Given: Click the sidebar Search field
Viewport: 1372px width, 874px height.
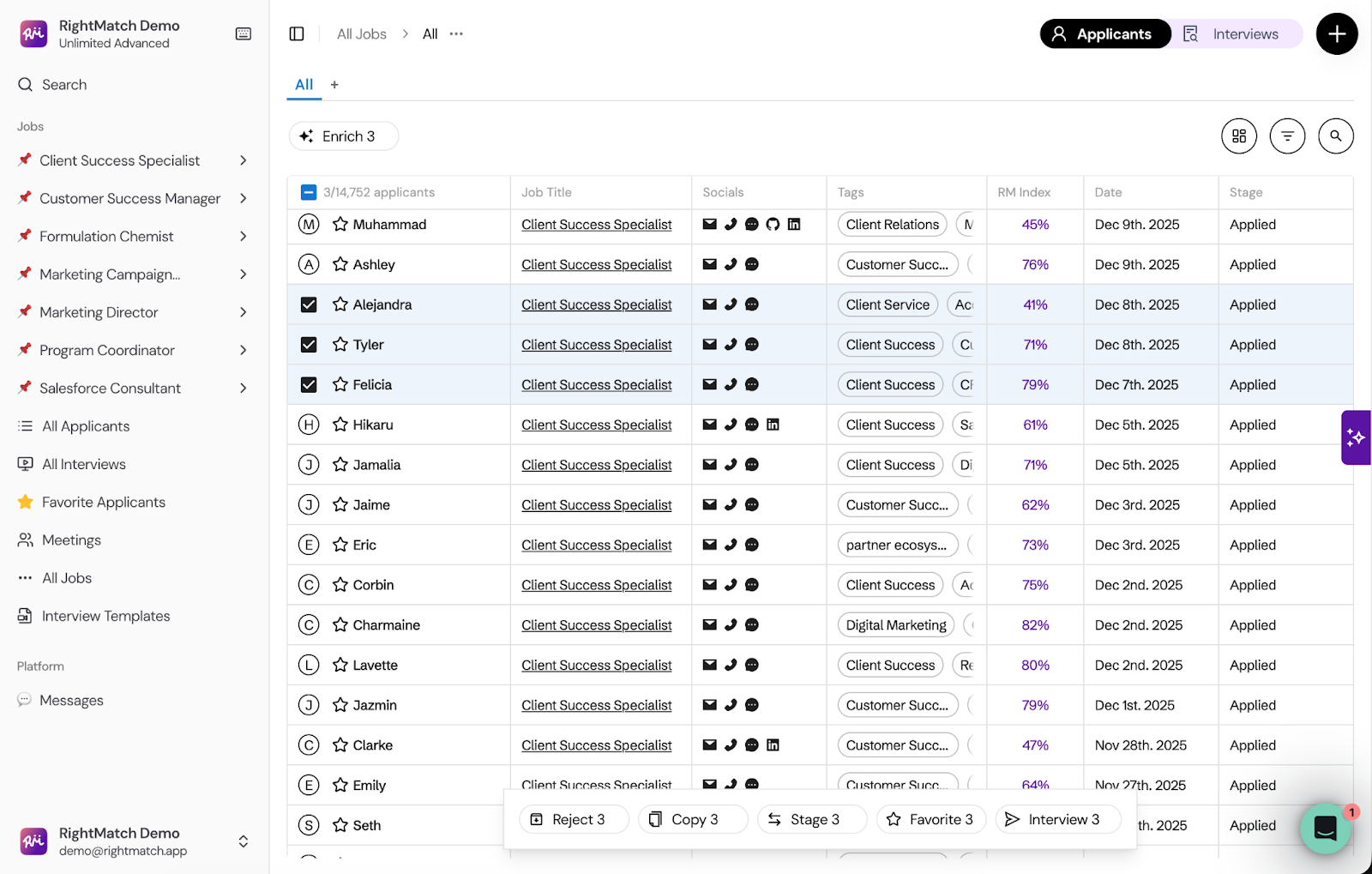Looking at the screenshot, I should 64,85.
